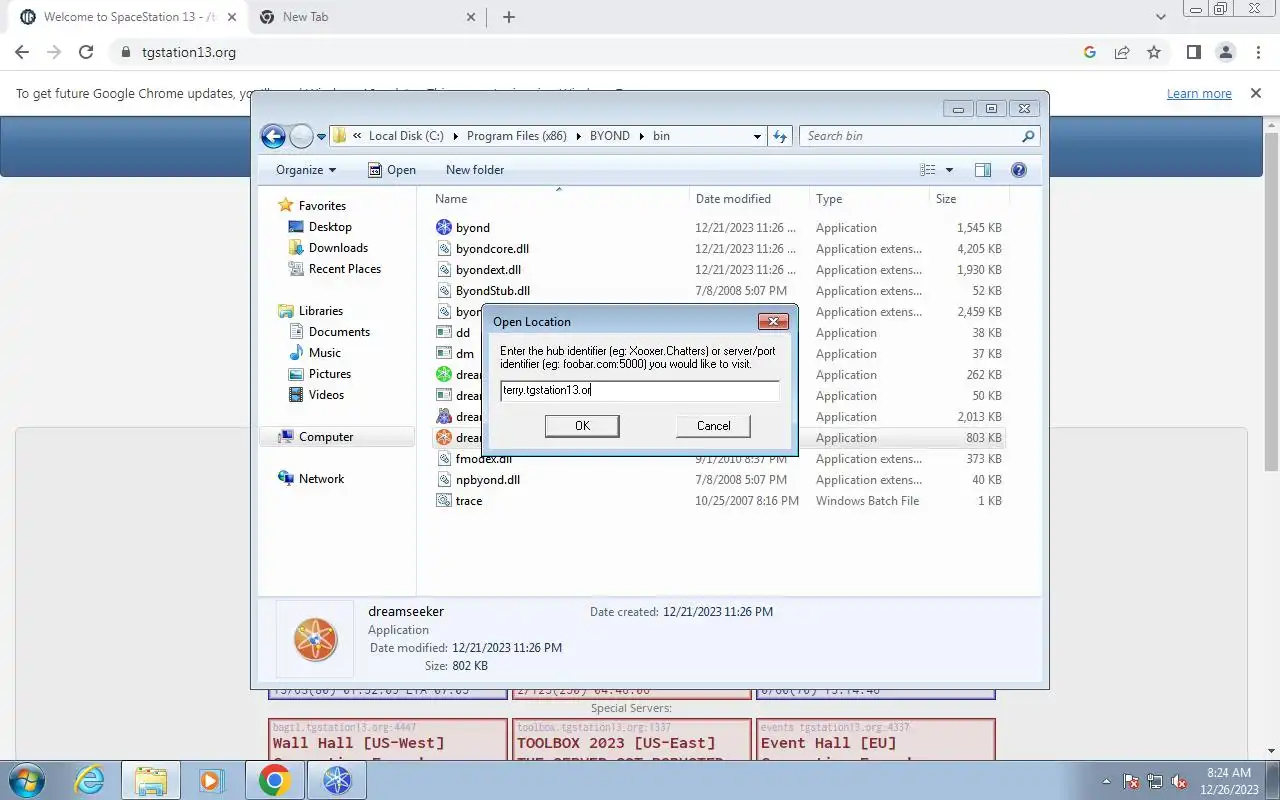The width and height of the screenshot is (1280, 800).
Task: Switch to the New Tab tab
Action: [x=366, y=17]
